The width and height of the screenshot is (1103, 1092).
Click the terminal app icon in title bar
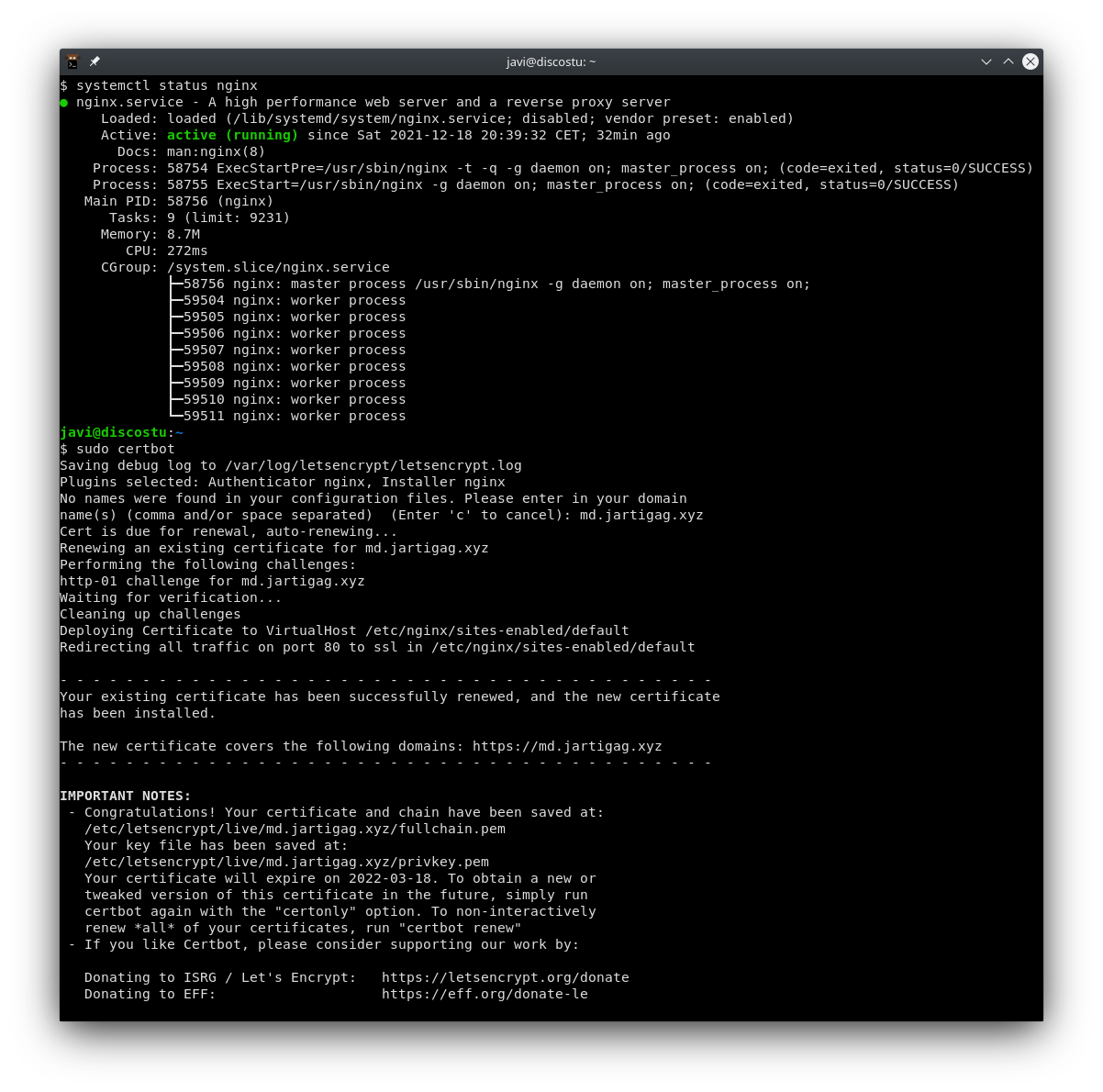coord(73,61)
